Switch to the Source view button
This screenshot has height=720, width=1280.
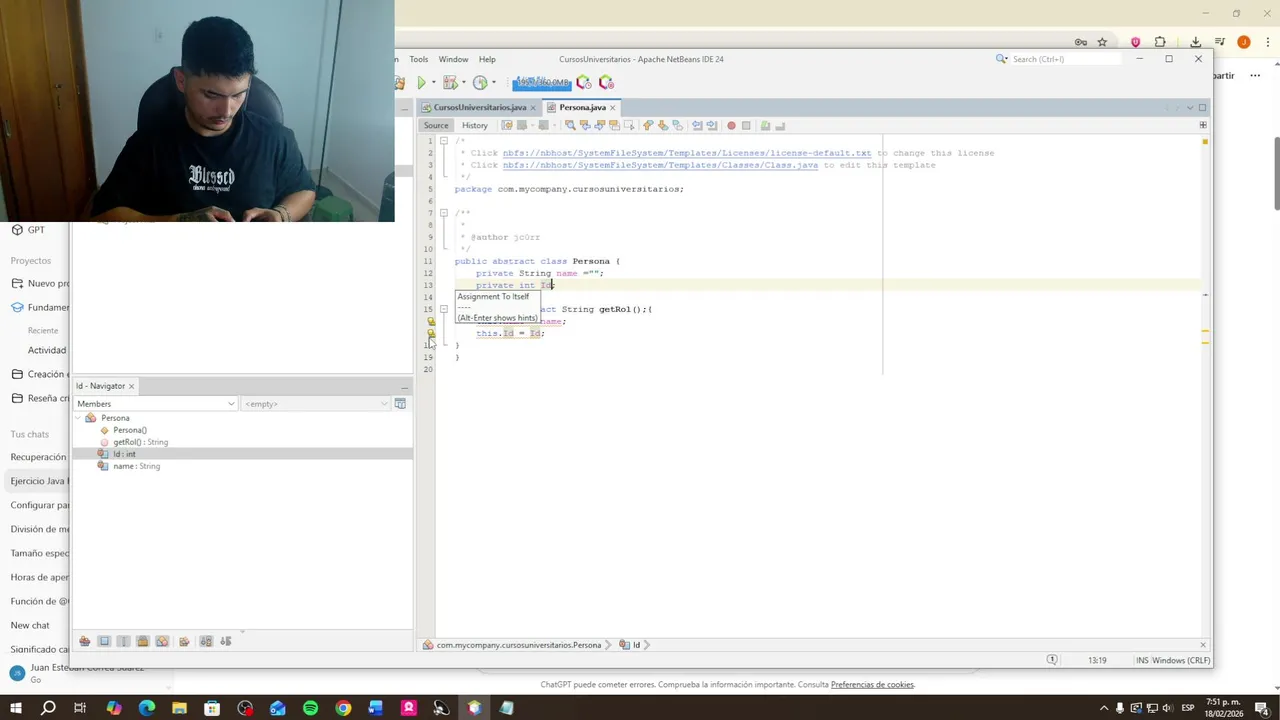436,125
